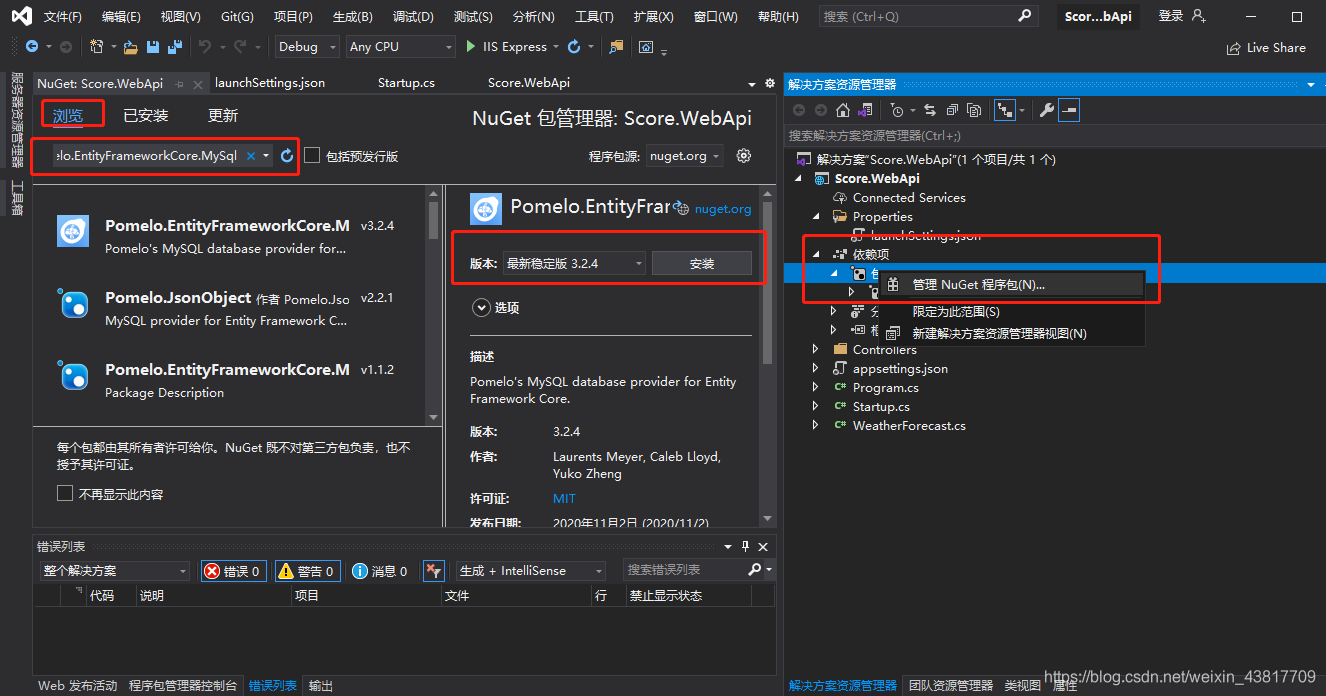Sync Solution Explorer with active document
The width and height of the screenshot is (1326, 696).
click(929, 111)
